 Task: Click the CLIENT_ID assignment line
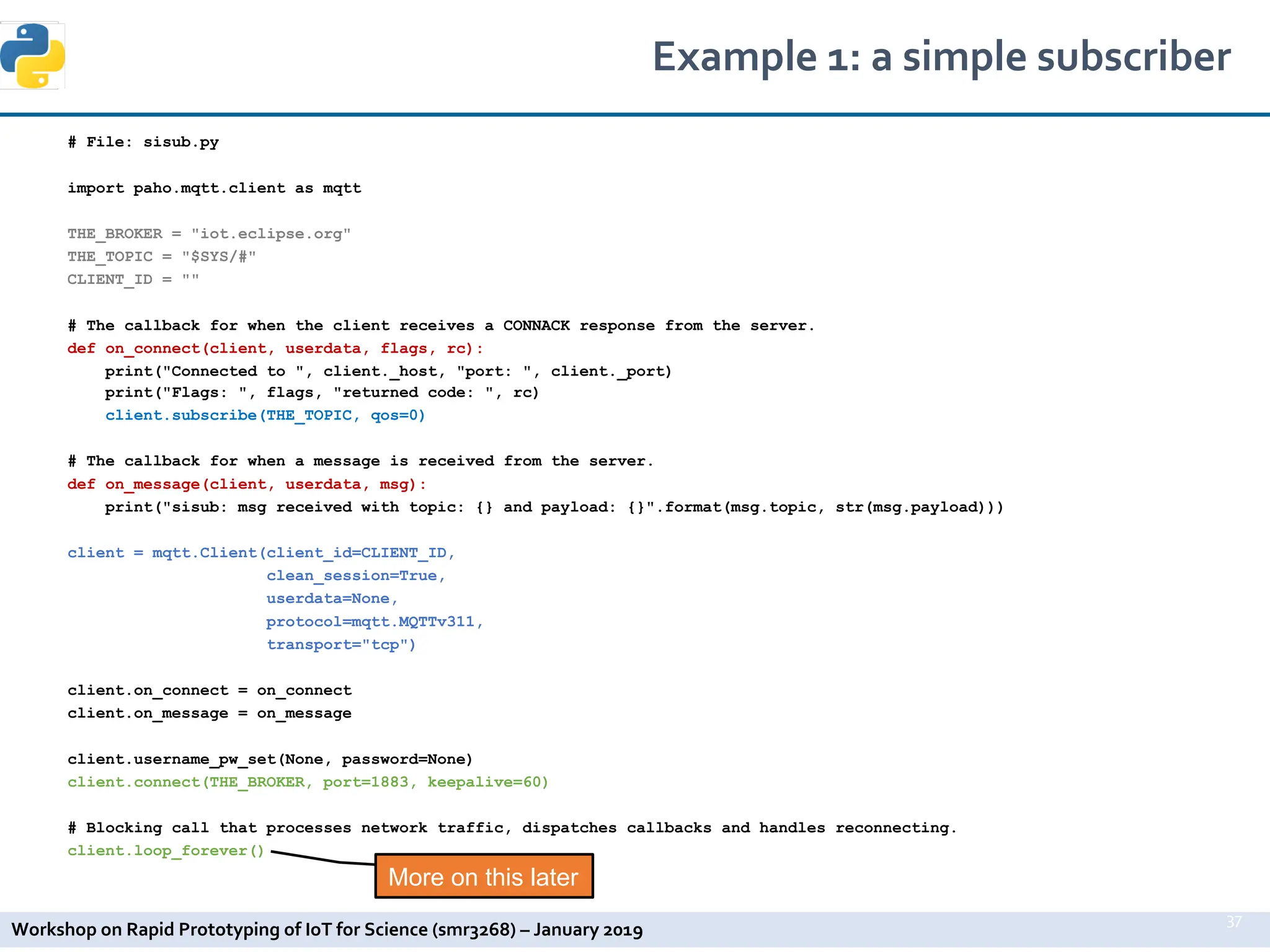pyautogui.click(x=133, y=280)
